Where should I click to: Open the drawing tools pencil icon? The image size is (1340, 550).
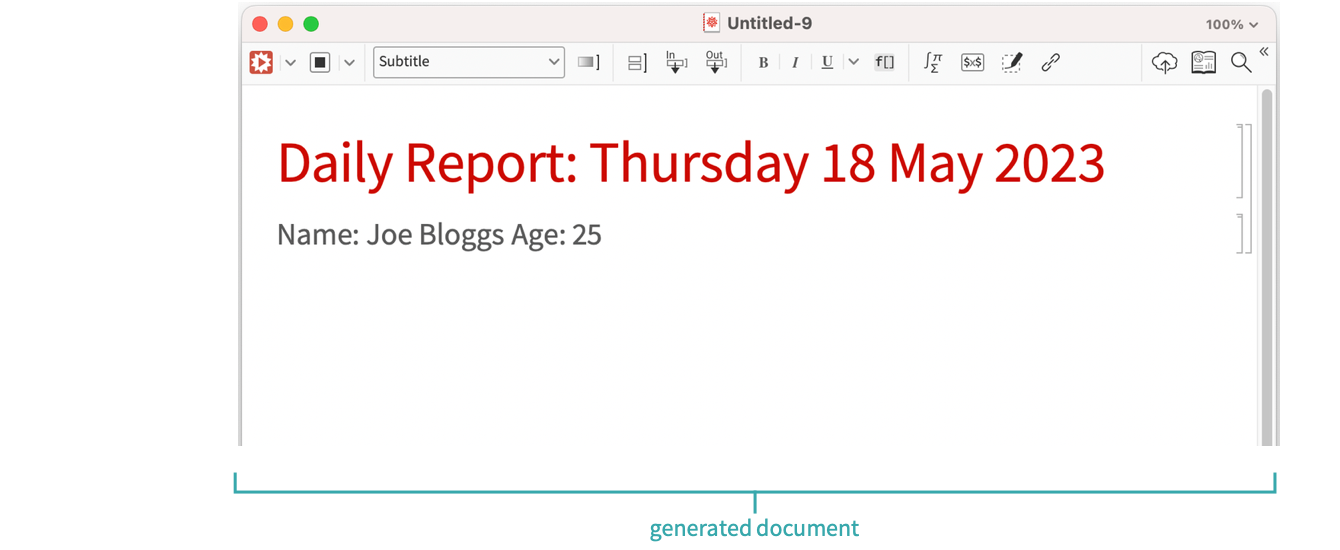[x=1011, y=62]
